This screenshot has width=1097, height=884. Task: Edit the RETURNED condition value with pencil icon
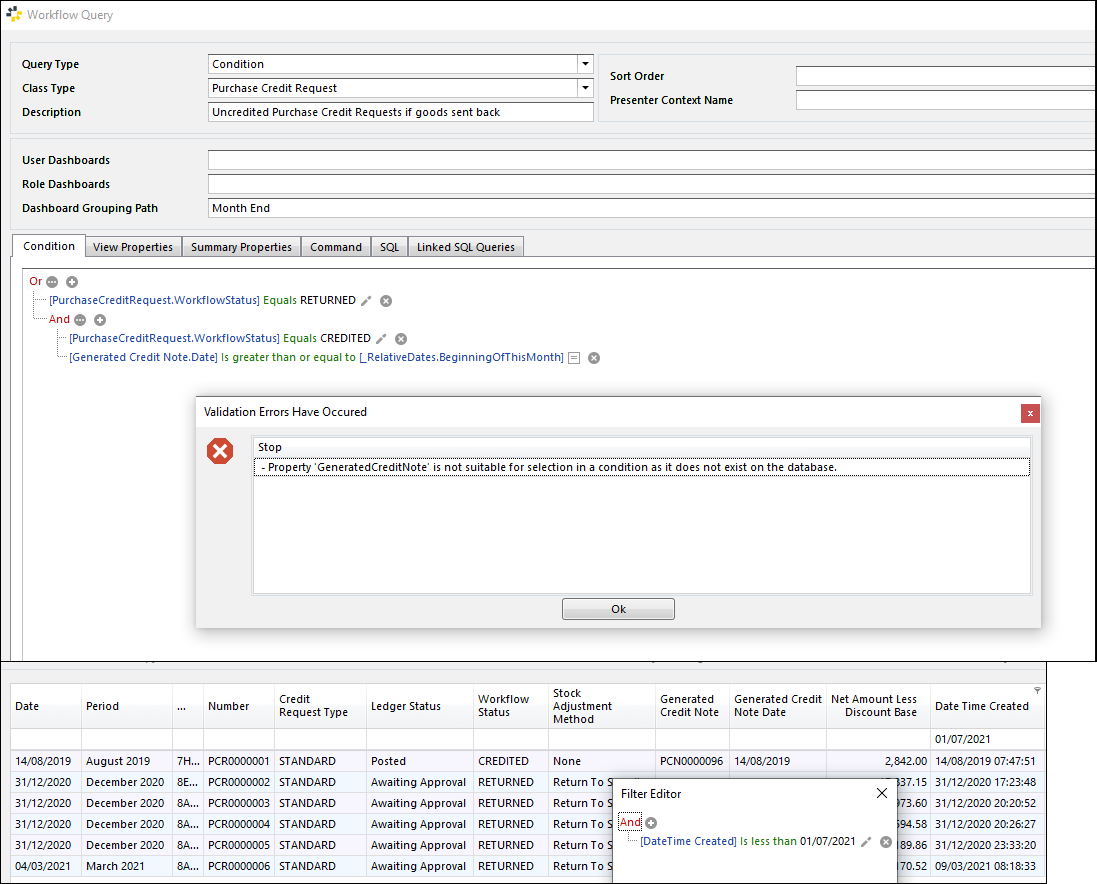tap(366, 301)
